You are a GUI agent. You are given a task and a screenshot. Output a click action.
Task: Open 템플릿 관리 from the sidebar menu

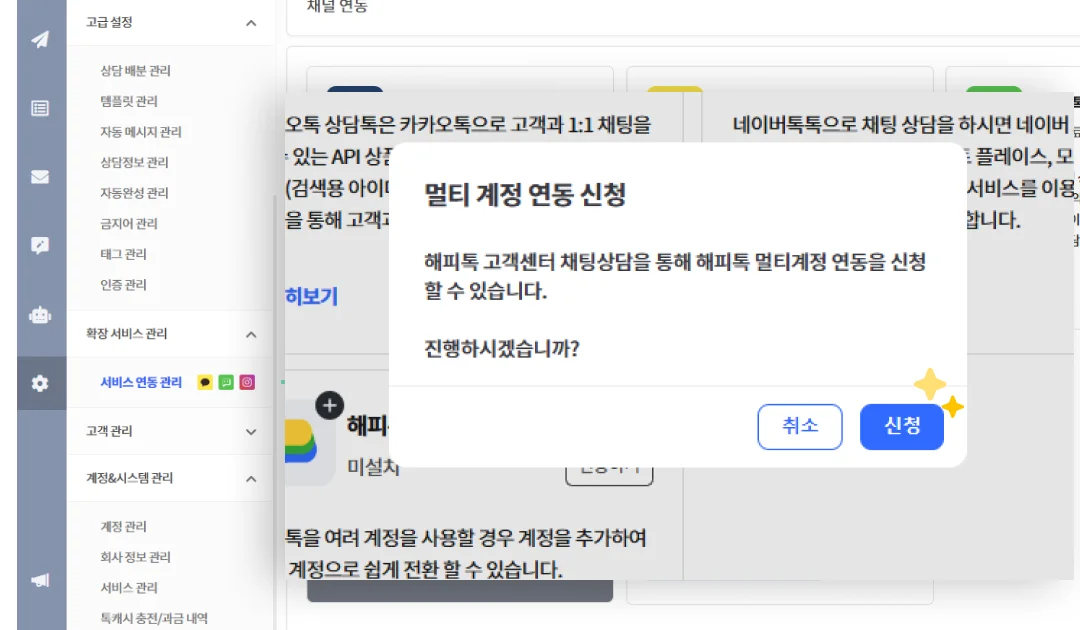pyautogui.click(x=128, y=101)
